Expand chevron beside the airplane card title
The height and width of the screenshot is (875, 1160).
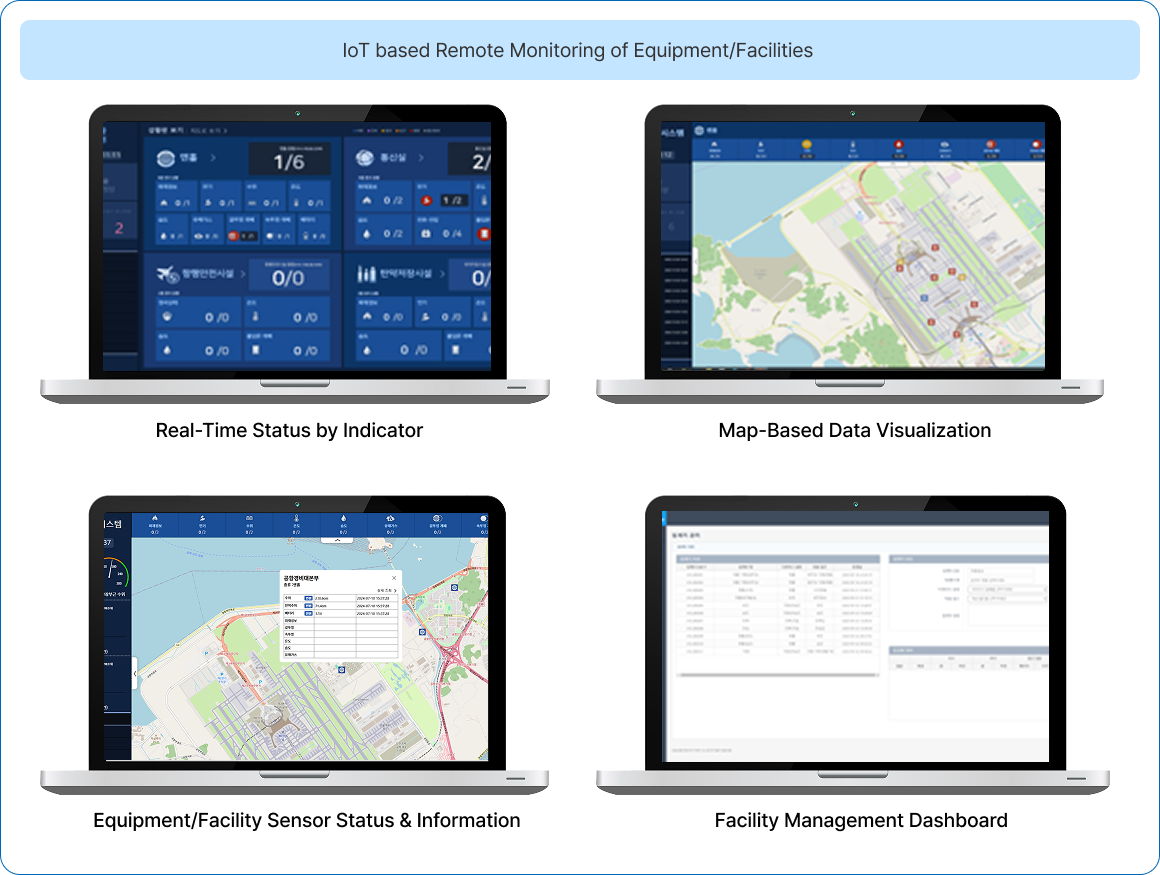[x=243, y=274]
